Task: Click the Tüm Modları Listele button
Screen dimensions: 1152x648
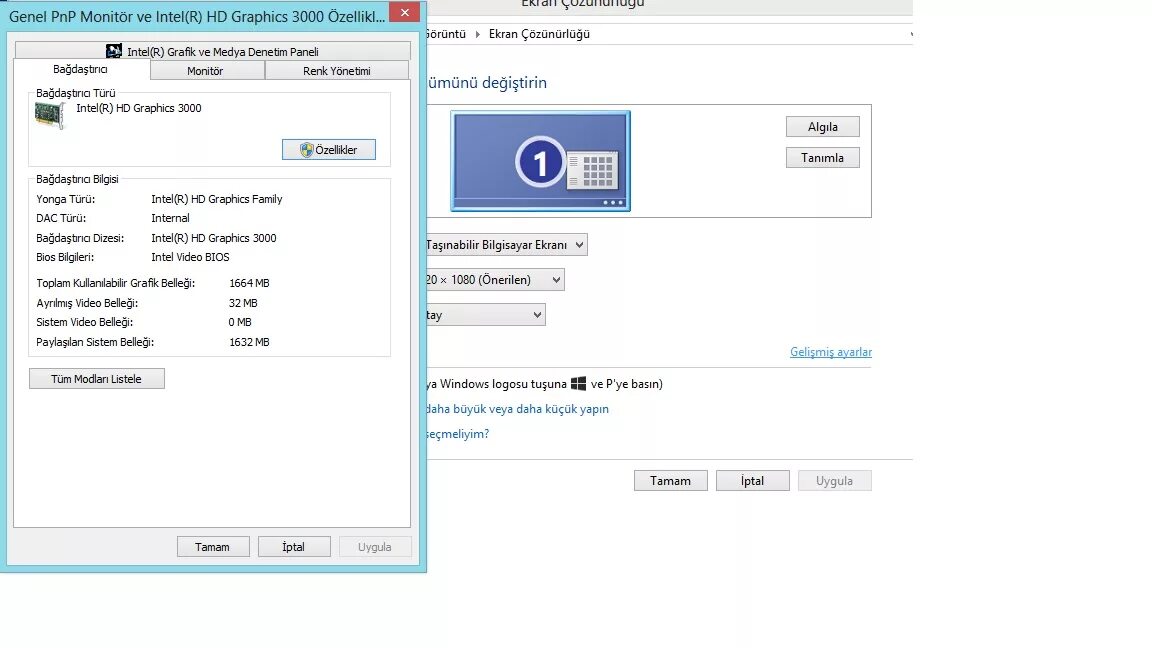Action: 96,378
